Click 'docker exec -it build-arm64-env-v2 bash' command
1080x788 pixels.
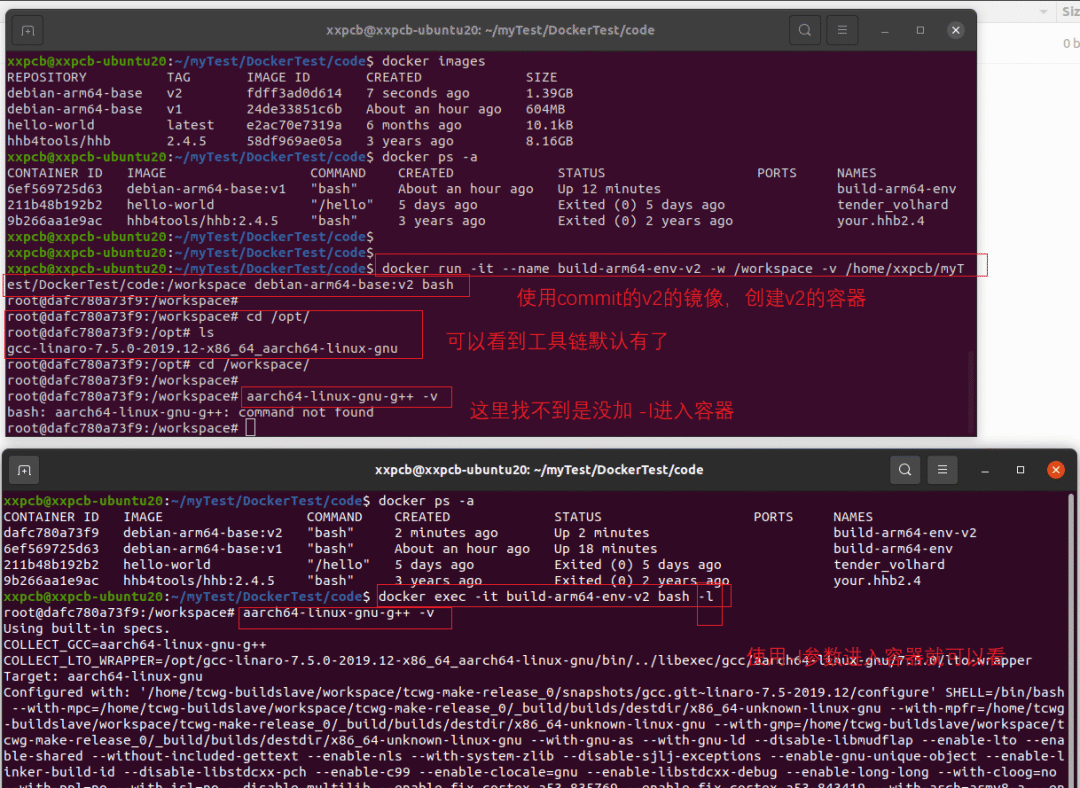[x=534, y=597]
